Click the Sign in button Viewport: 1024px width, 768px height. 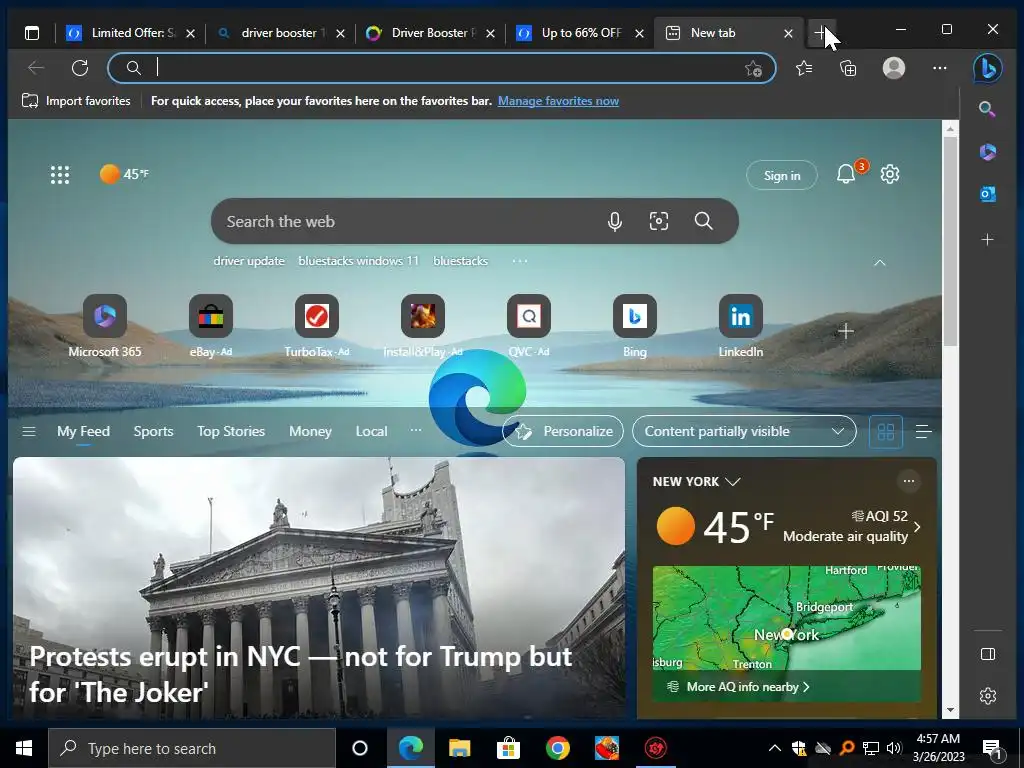(782, 176)
